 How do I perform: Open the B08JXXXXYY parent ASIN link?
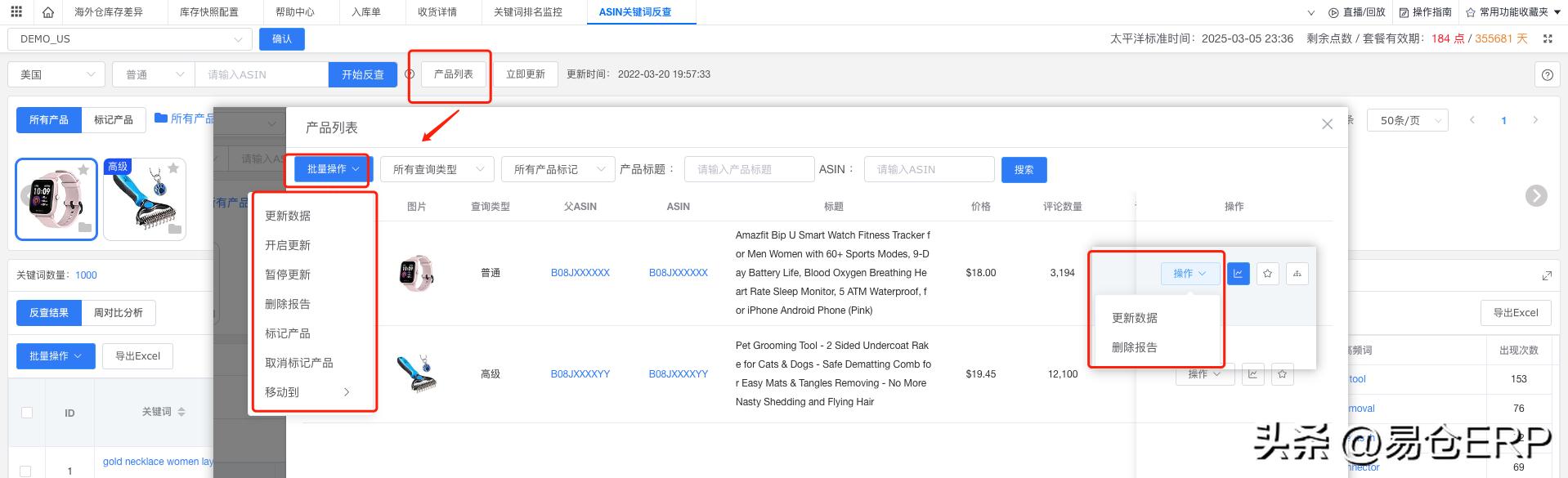click(x=580, y=374)
